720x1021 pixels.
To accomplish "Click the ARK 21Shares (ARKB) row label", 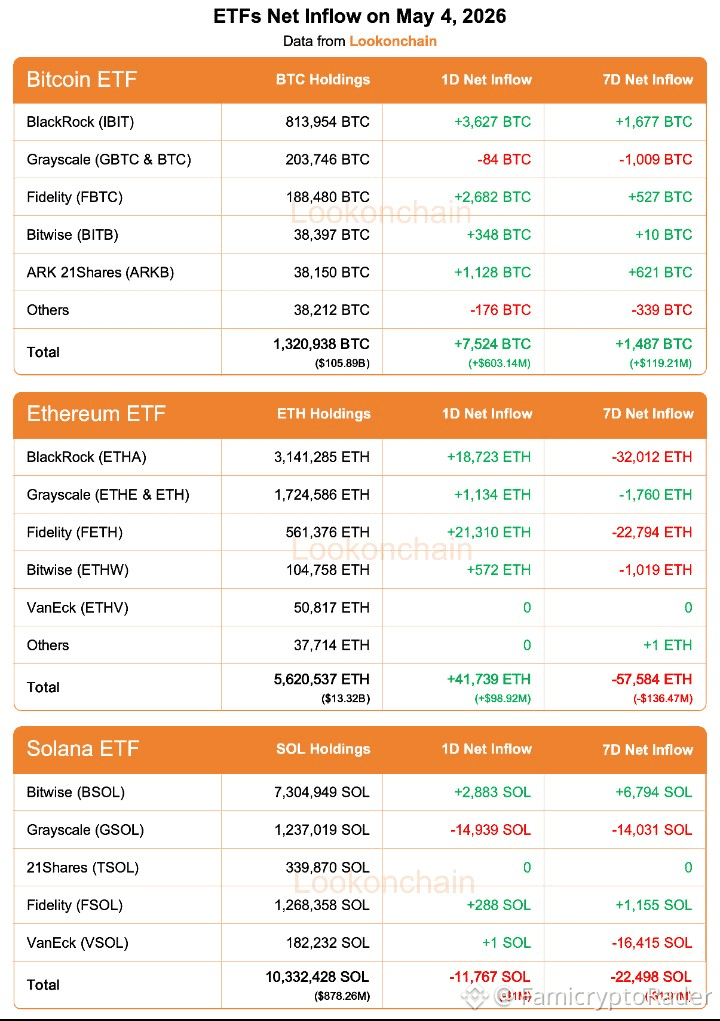I will [x=100, y=272].
